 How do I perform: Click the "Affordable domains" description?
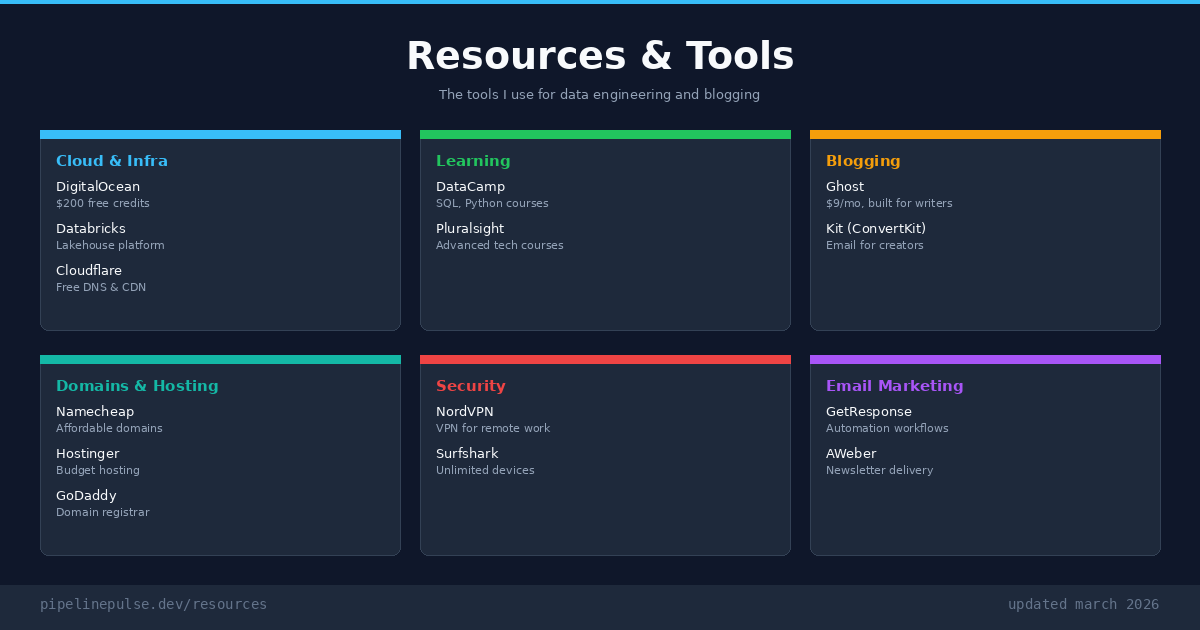[109, 429]
